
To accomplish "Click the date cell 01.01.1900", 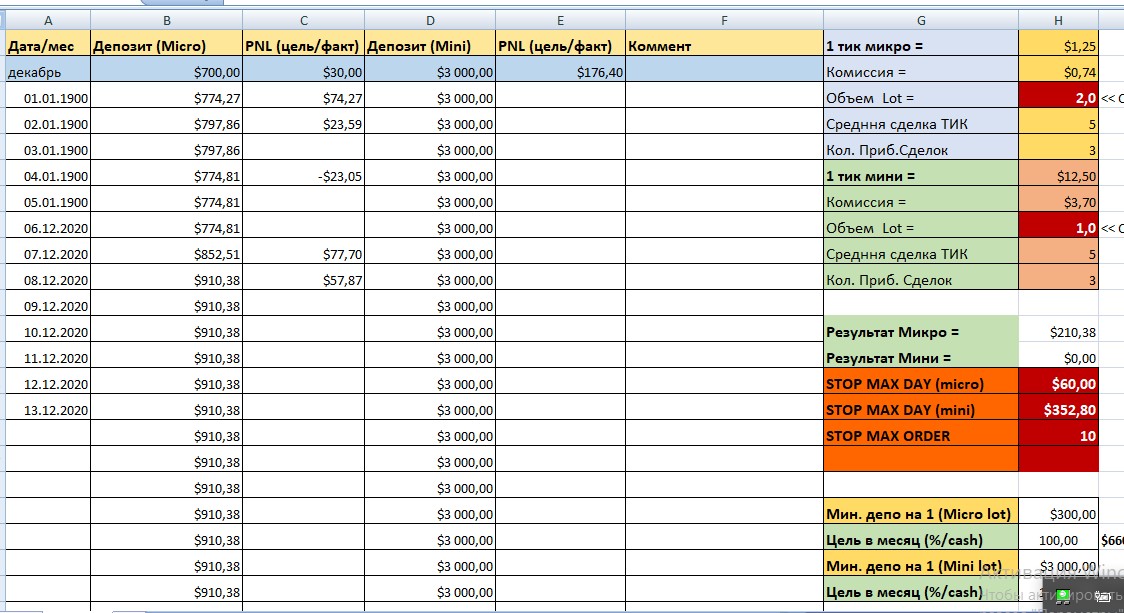I will click(x=48, y=95).
